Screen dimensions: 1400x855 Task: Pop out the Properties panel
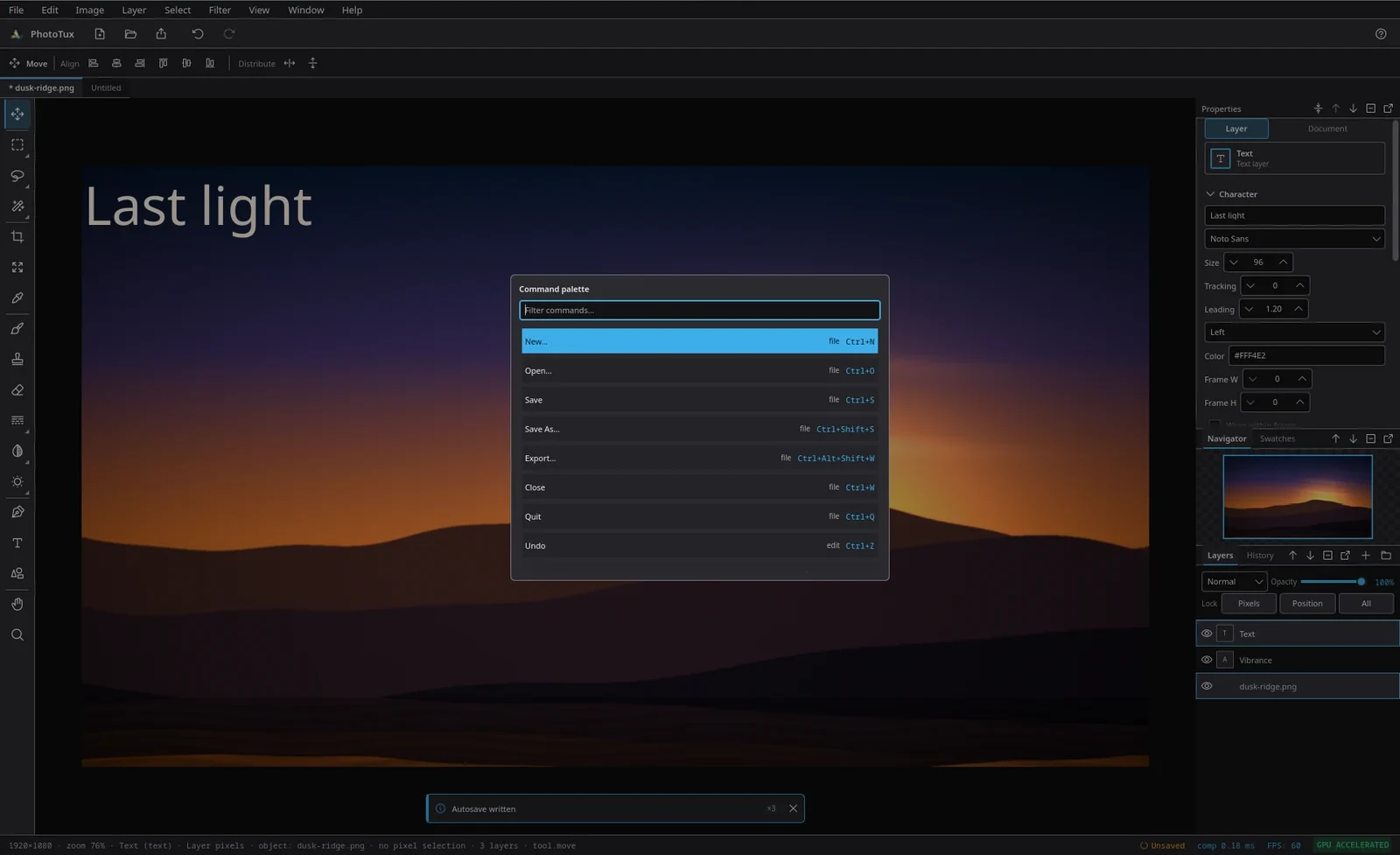click(1388, 109)
